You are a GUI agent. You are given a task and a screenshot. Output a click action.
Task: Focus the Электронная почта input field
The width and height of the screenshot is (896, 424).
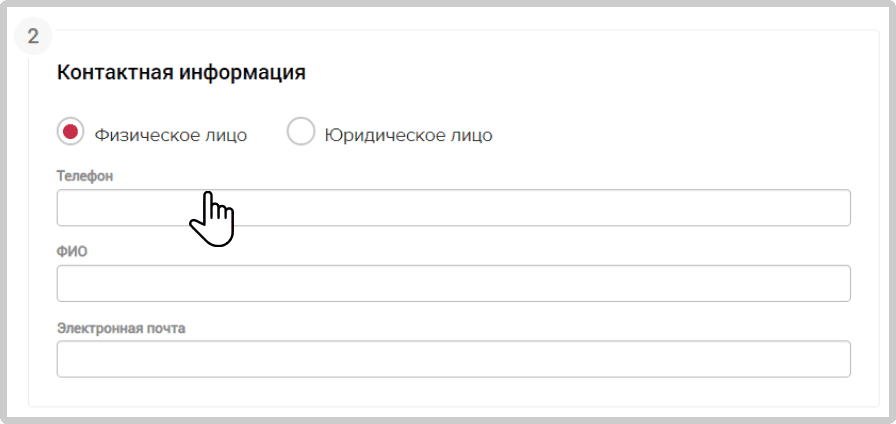(454, 359)
